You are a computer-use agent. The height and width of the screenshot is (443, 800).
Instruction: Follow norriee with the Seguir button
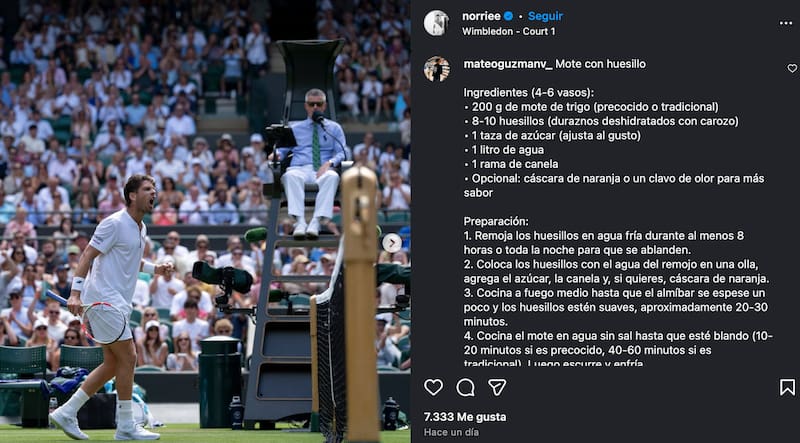[545, 16]
